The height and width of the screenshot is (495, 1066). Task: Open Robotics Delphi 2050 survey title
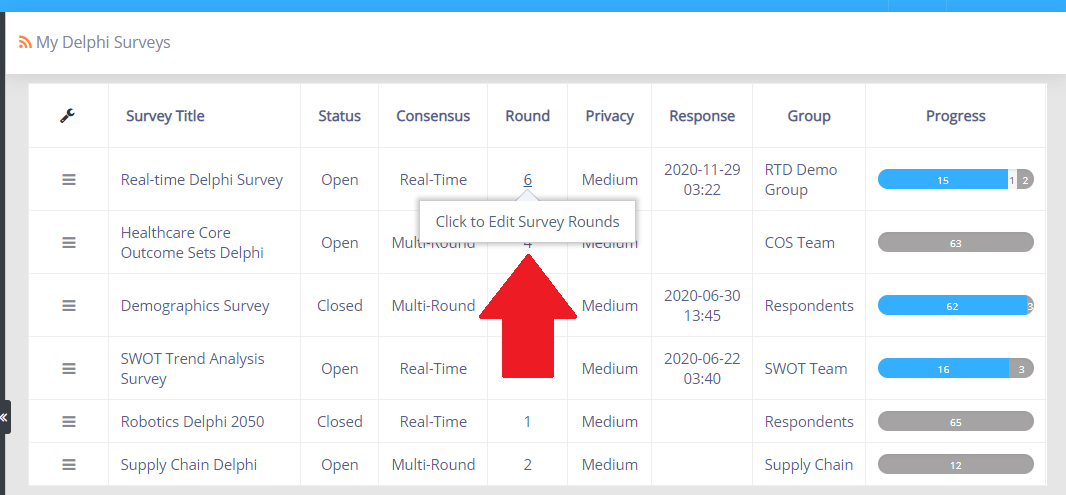[192, 422]
